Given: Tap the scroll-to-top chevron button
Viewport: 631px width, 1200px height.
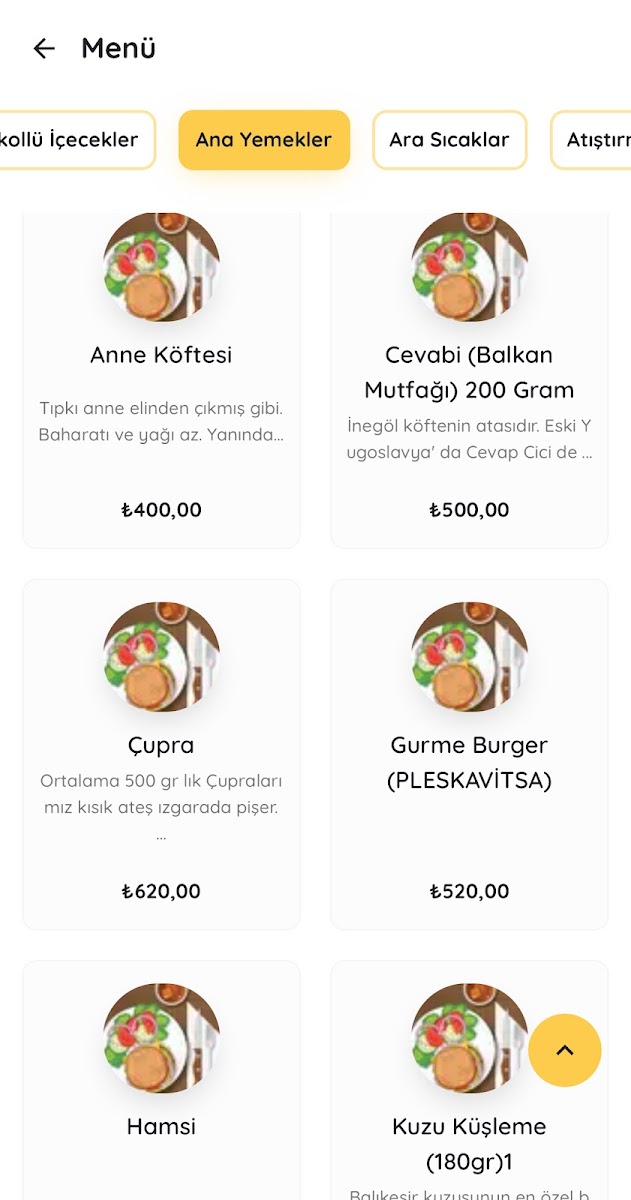Looking at the screenshot, I should point(565,1050).
